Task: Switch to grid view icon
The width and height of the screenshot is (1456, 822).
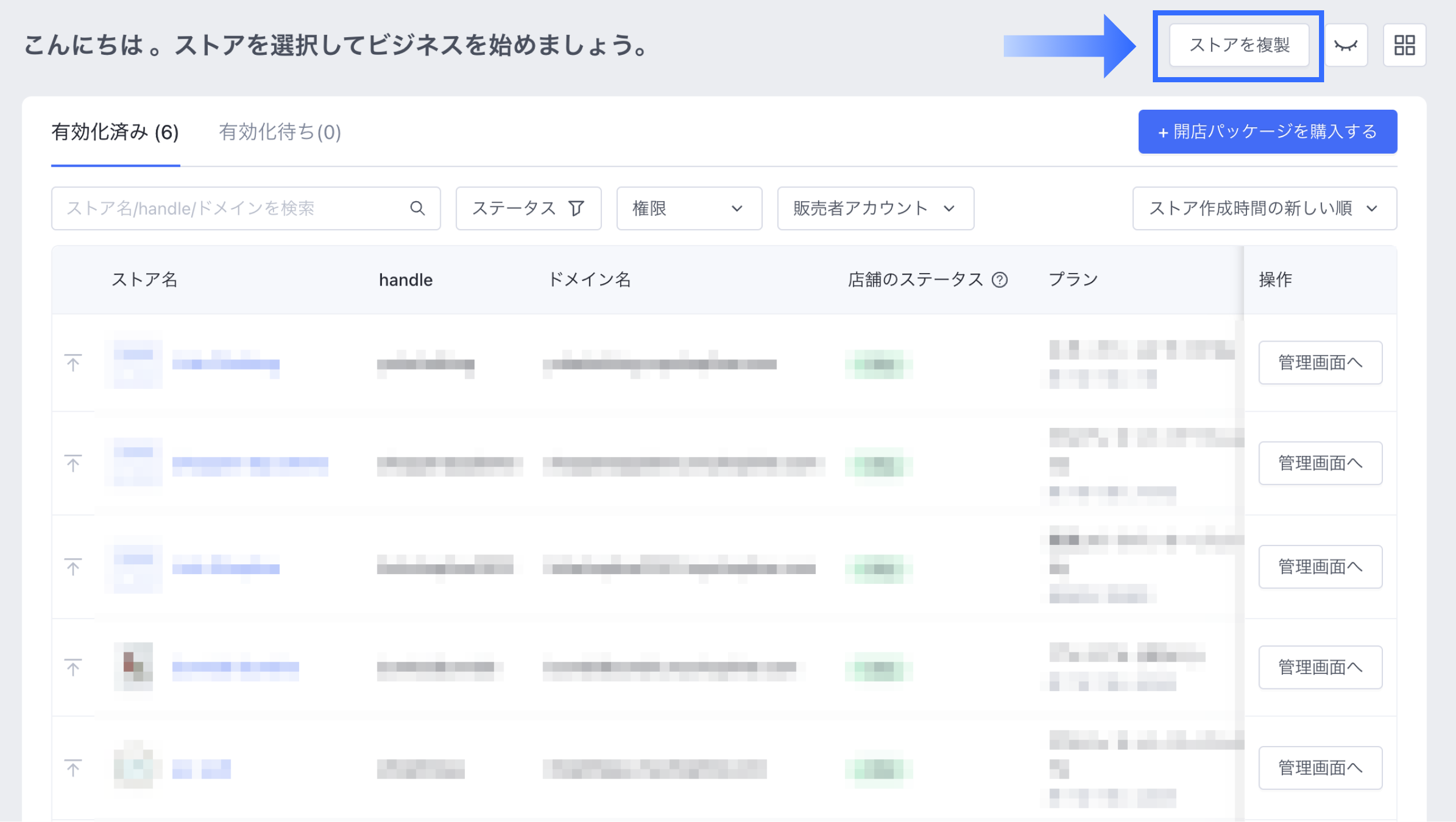Action: (x=1404, y=45)
